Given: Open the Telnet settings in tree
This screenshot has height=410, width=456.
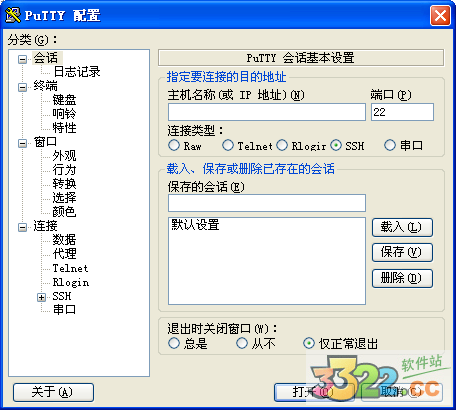Looking at the screenshot, I should (x=70, y=268).
